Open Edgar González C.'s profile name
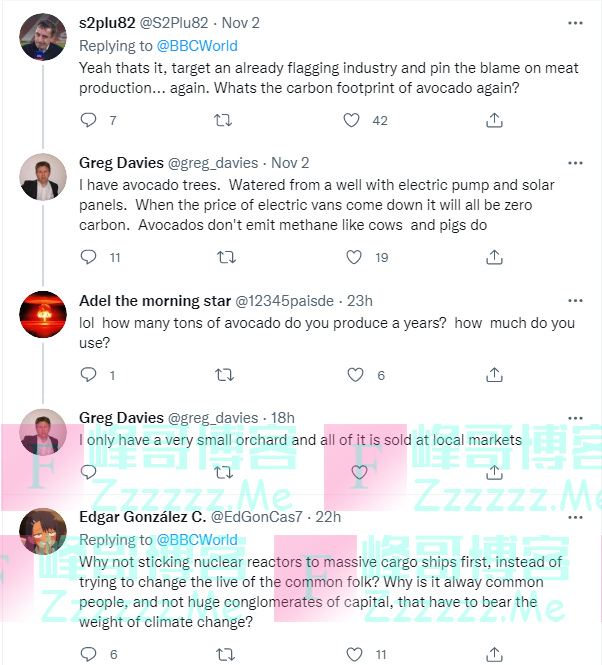Image resolution: width=602 pixels, height=665 pixels. (x=143, y=517)
